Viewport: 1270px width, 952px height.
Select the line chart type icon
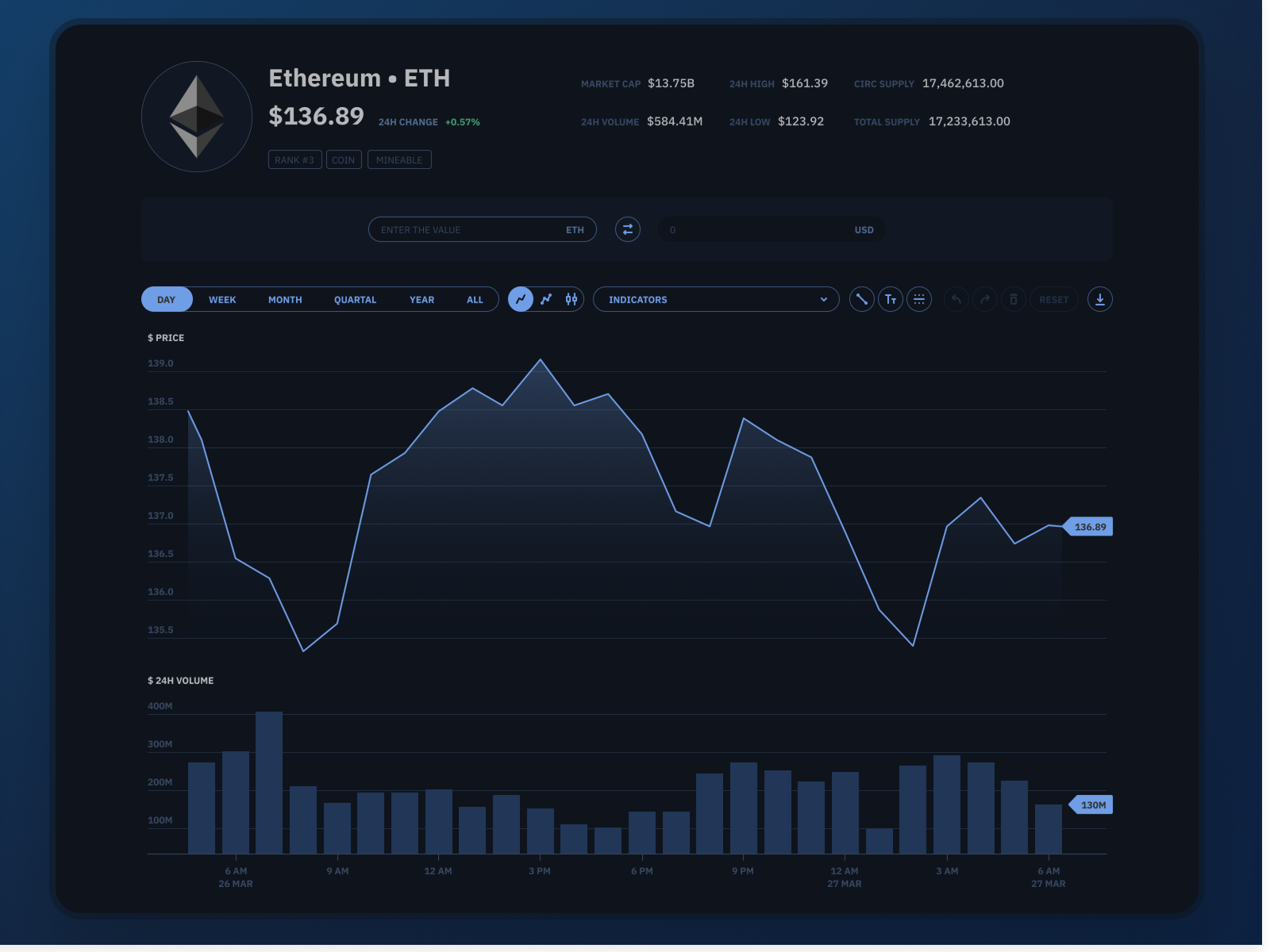521,299
